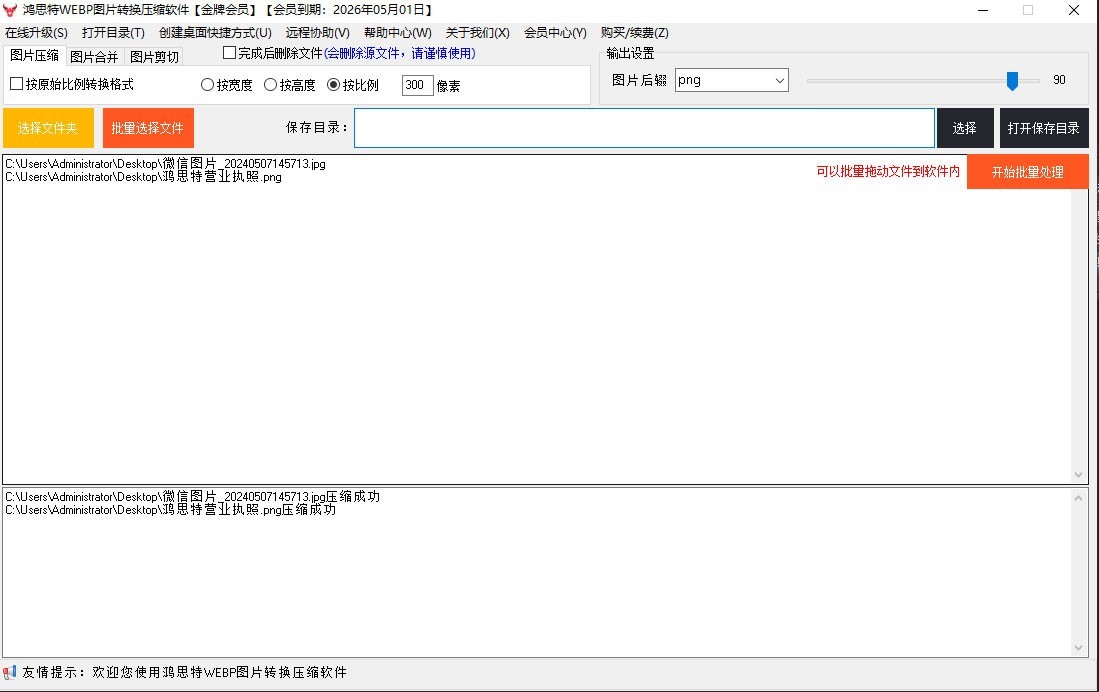Image resolution: width=1099 pixels, height=692 pixels.
Task: Choose the 按比例 radio option
Action: point(334,86)
